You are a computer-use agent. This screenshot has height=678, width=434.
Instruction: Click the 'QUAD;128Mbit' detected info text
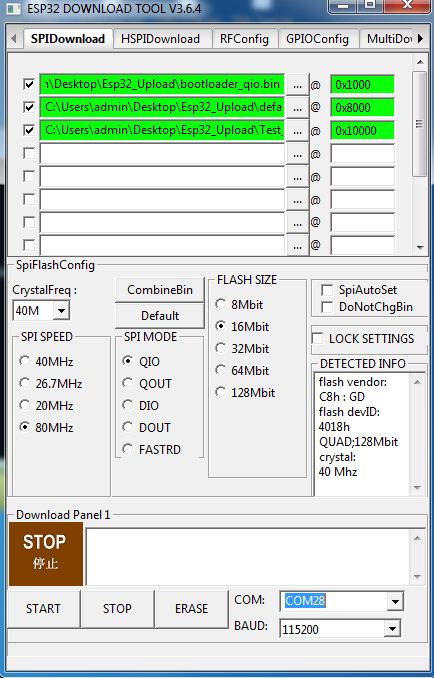tap(358, 442)
